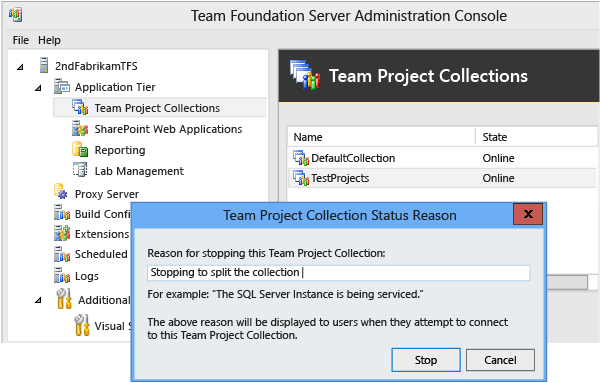Open the Help menu
This screenshot has width=600, height=383.
[x=49, y=40]
